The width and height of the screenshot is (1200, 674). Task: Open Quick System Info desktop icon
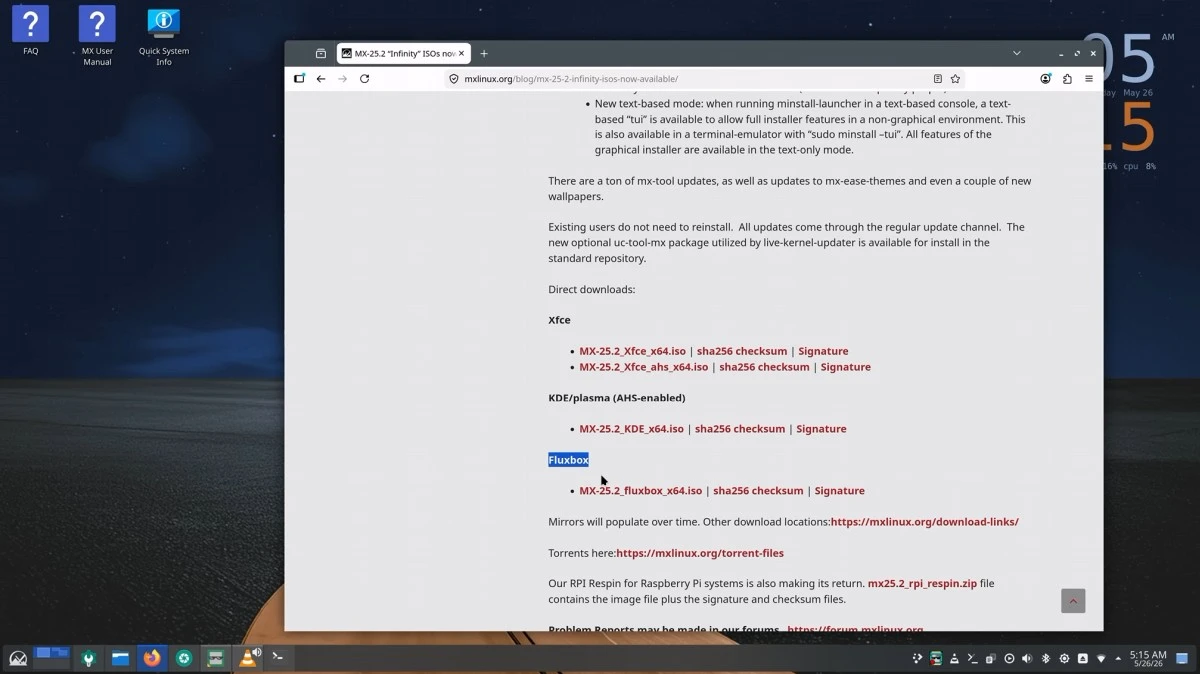pos(164,36)
